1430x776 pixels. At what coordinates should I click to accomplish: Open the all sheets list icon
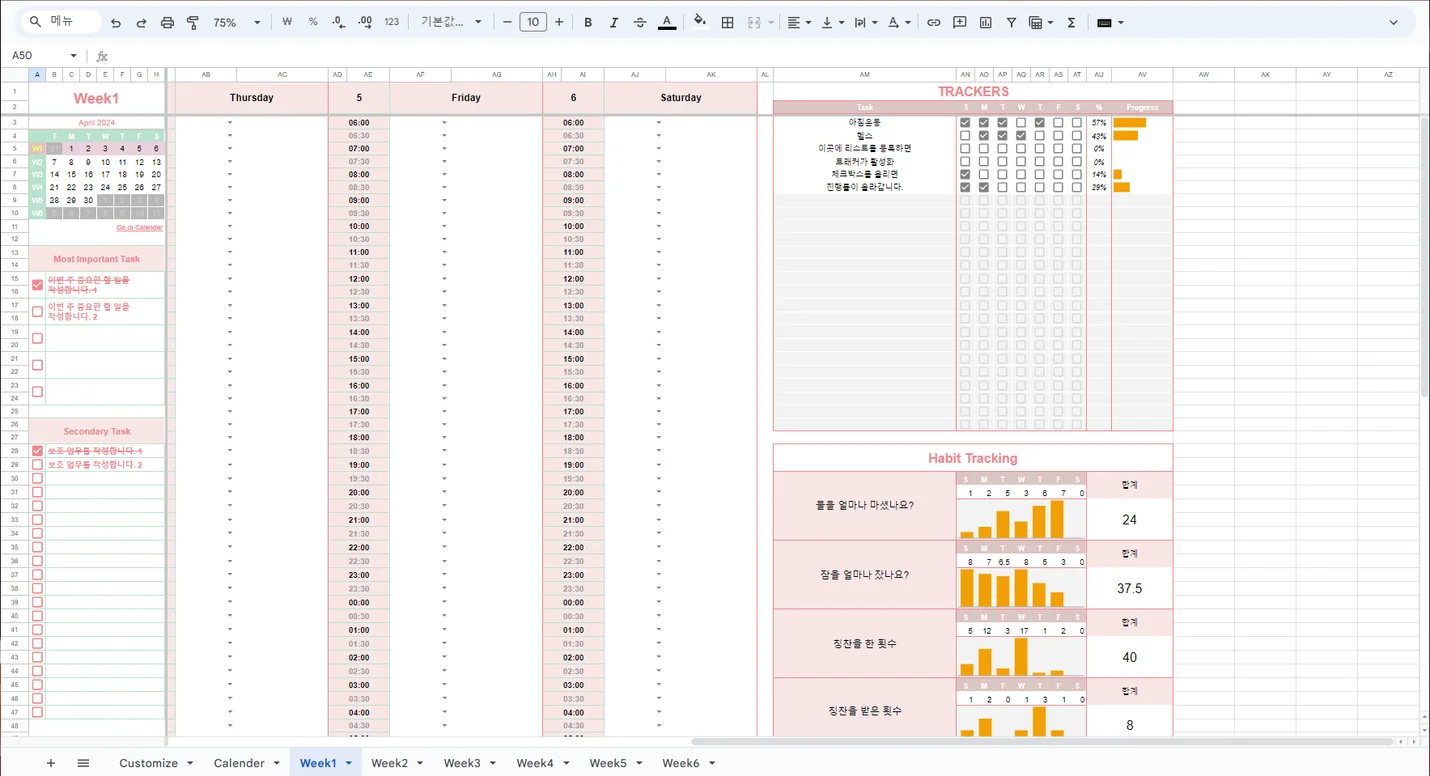coord(83,763)
